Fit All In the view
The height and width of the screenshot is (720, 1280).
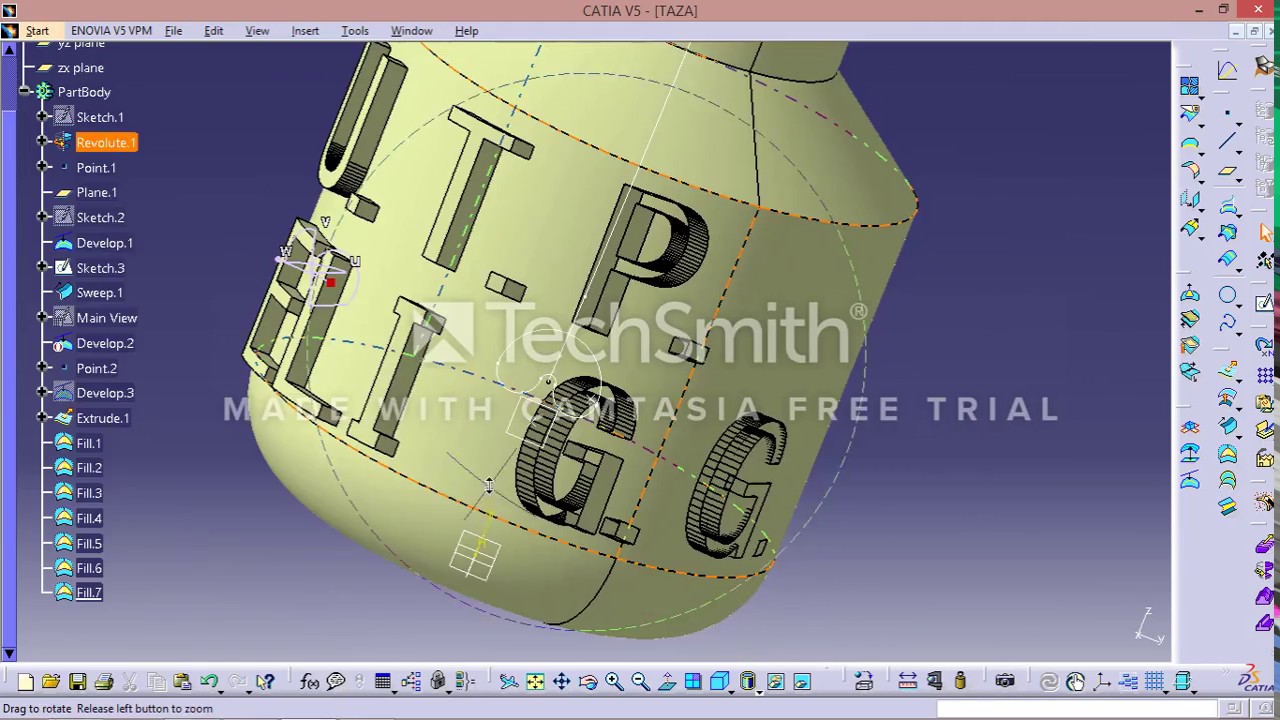click(535, 682)
